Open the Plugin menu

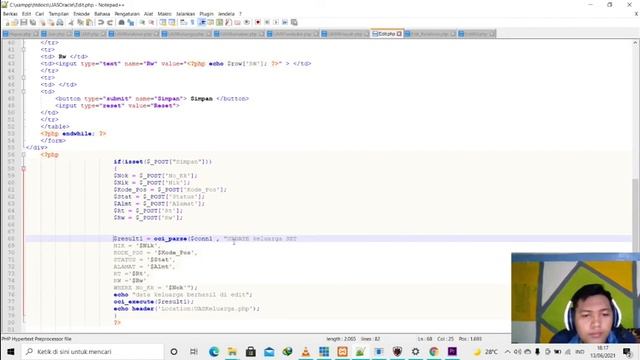(207, 14)
